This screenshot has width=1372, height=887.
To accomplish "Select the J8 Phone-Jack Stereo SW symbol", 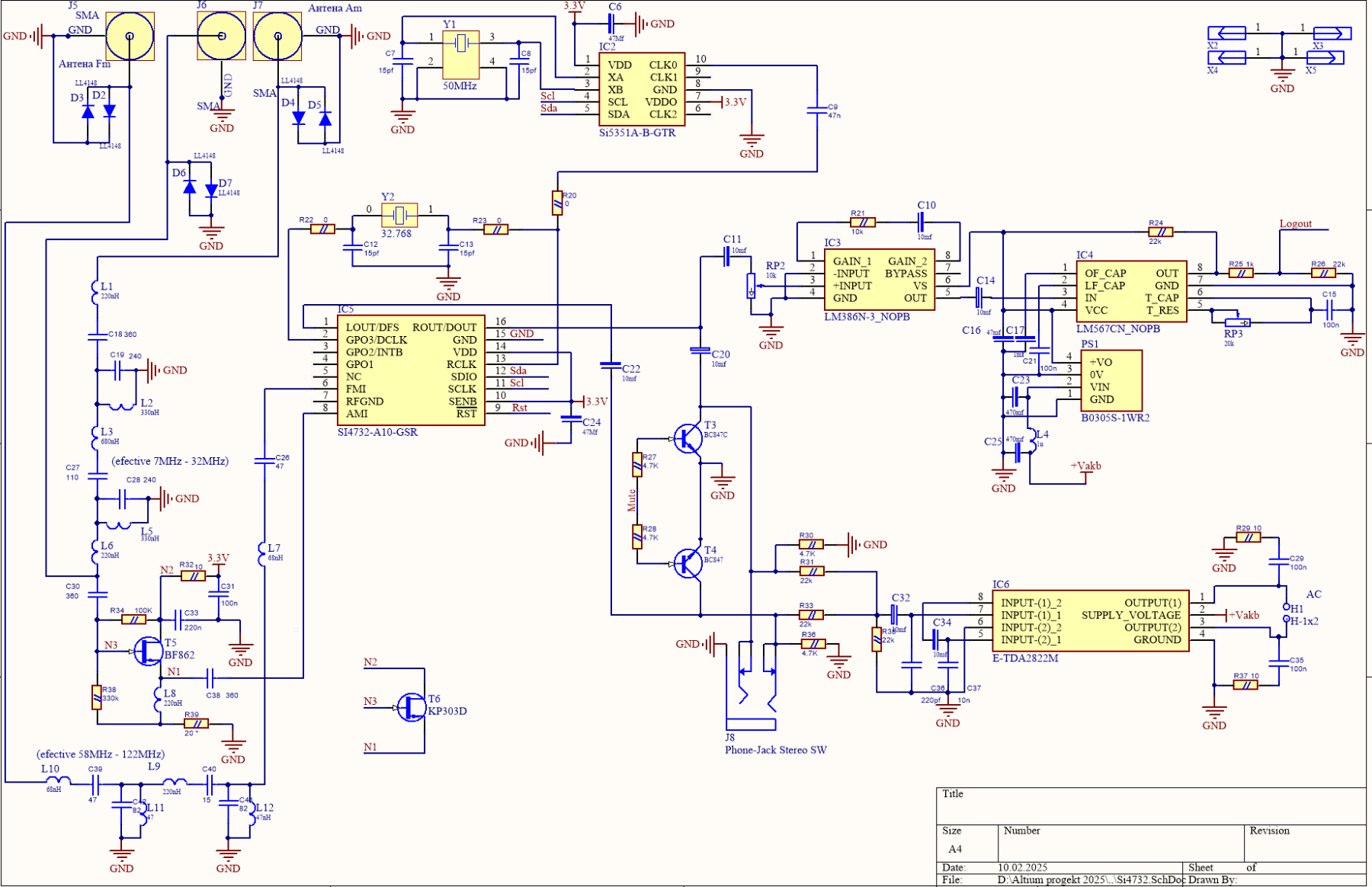I will pos(751,686).
